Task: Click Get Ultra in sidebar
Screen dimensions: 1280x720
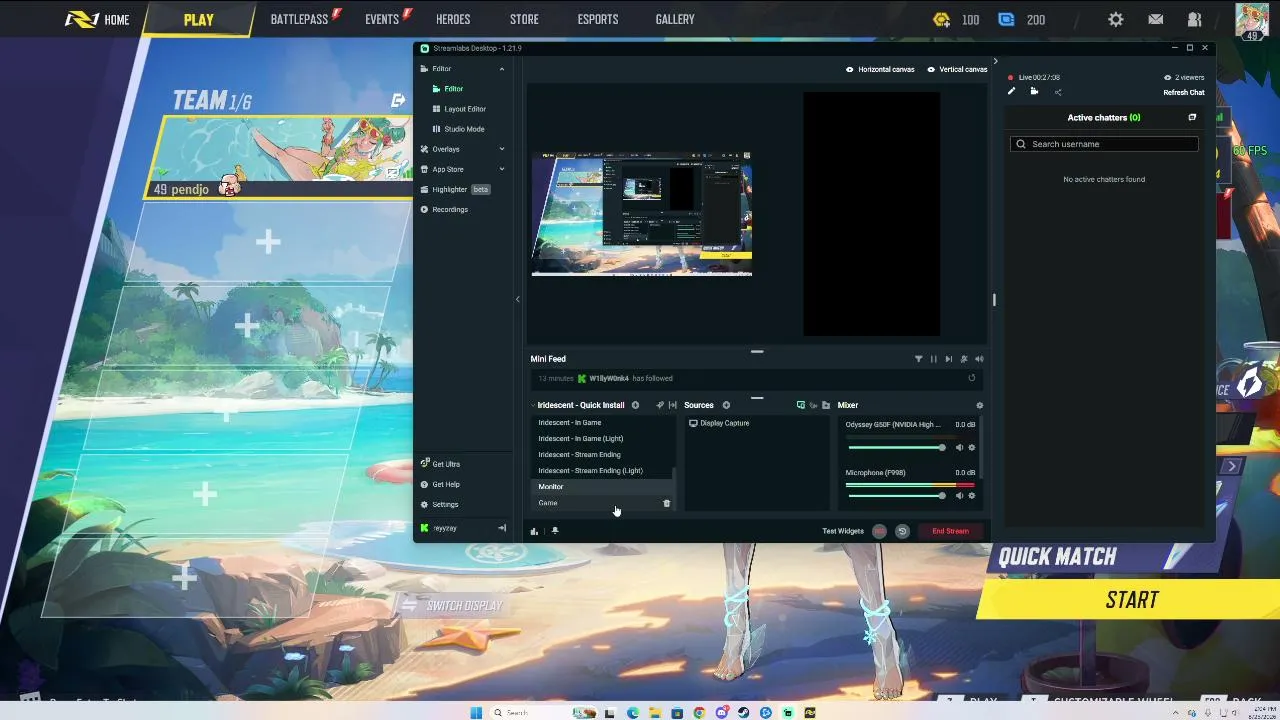Action: pyautogui.click(x=440, y=464)
